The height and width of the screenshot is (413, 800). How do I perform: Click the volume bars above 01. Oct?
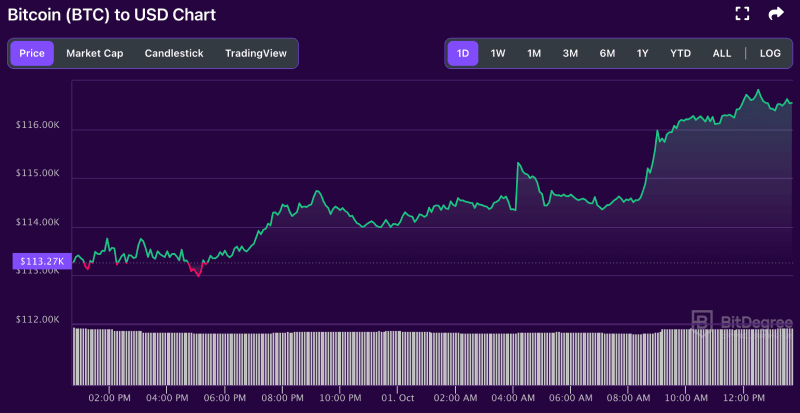pyautogui.click(x=398, y=357)
